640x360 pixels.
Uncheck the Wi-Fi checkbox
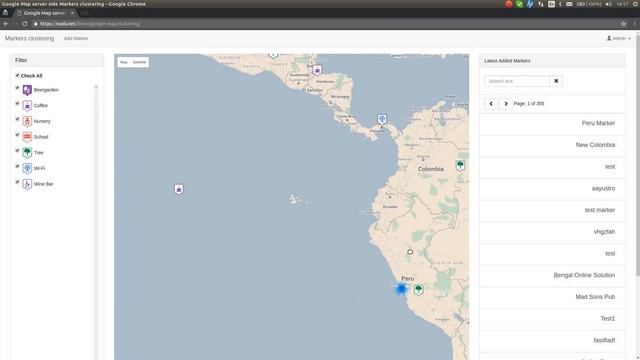point(17,166)
